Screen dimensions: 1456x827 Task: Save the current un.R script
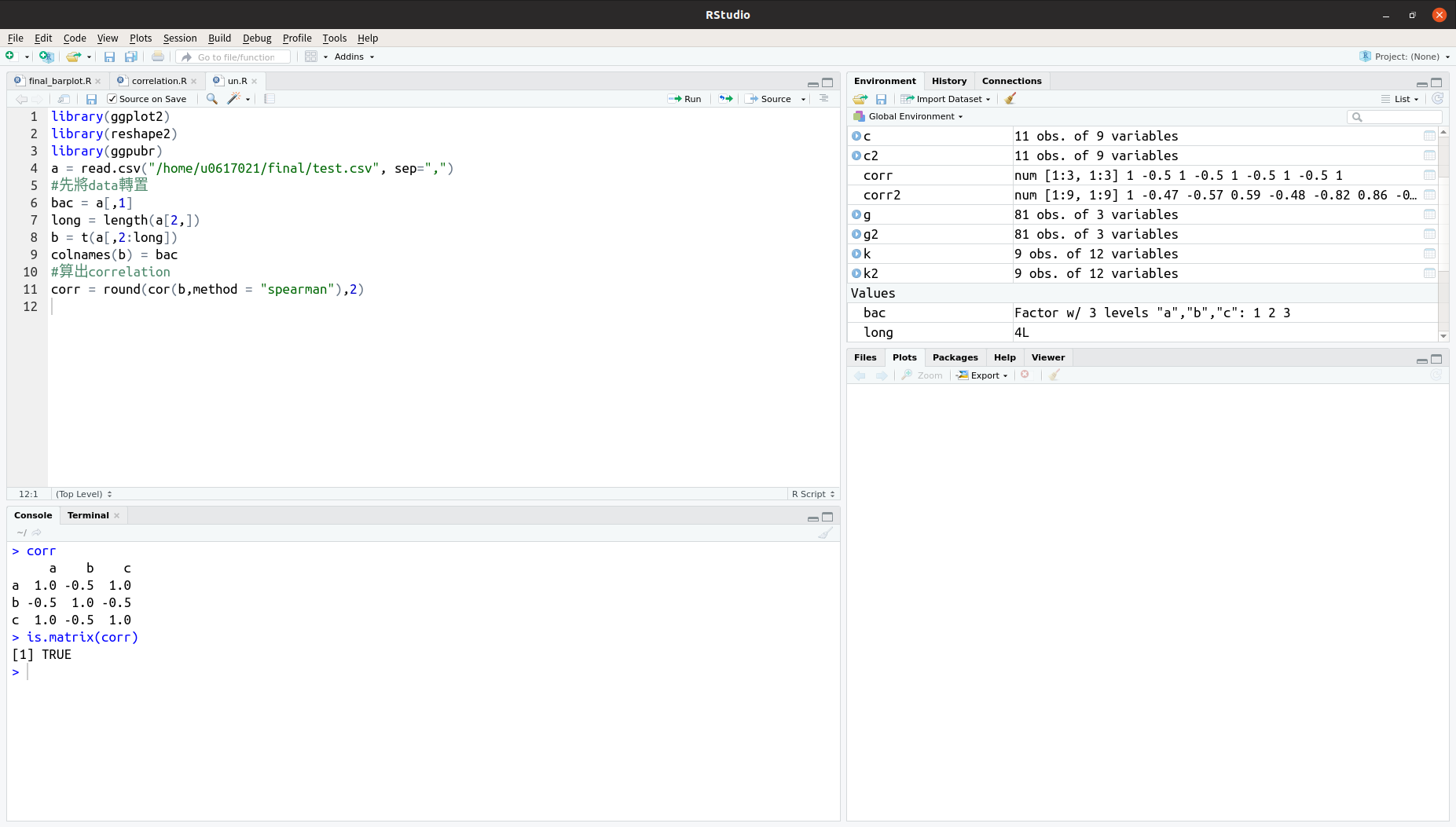[91, 99]
